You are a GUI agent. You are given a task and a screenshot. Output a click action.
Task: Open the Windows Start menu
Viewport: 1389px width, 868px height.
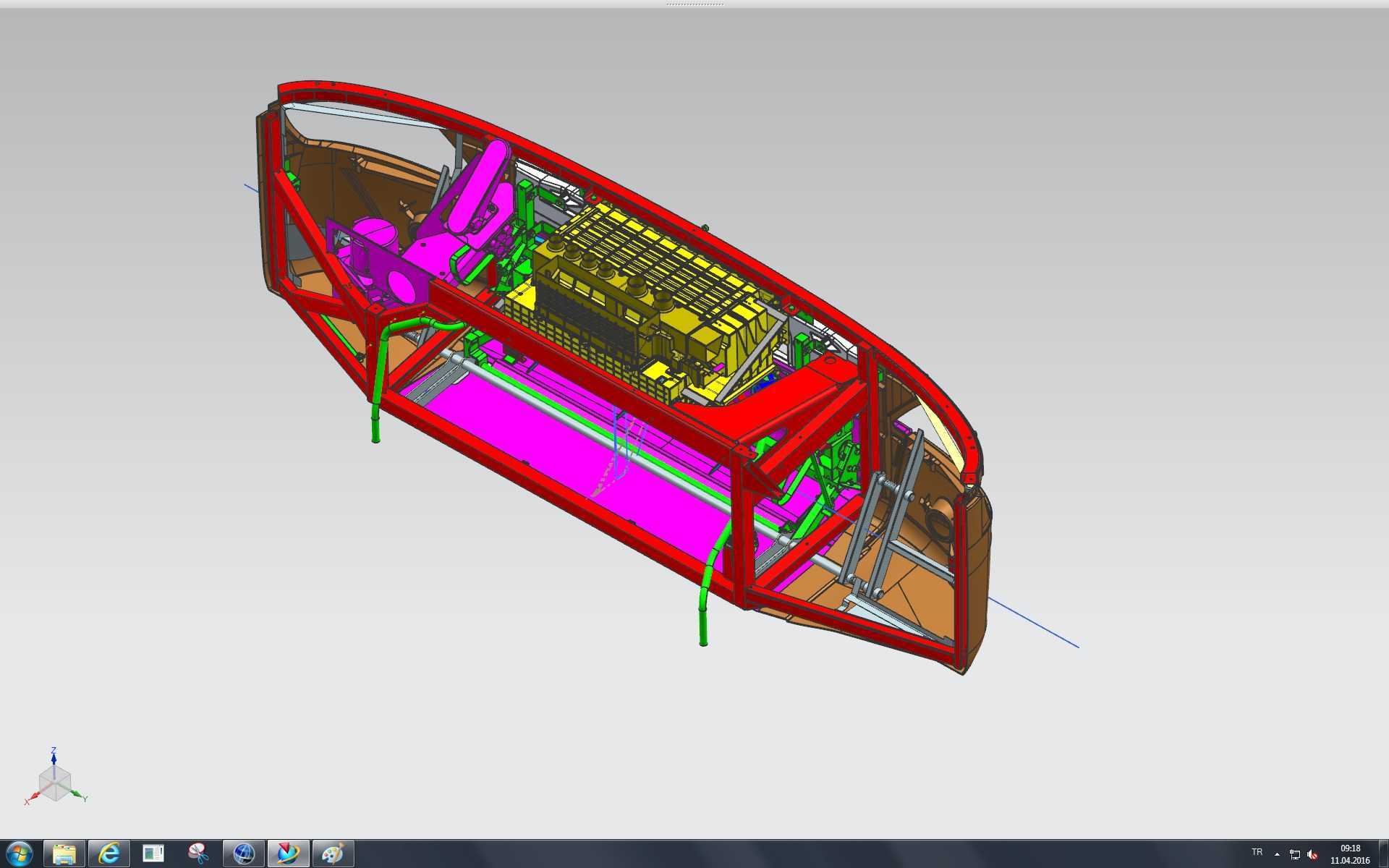tap(20, 854)
